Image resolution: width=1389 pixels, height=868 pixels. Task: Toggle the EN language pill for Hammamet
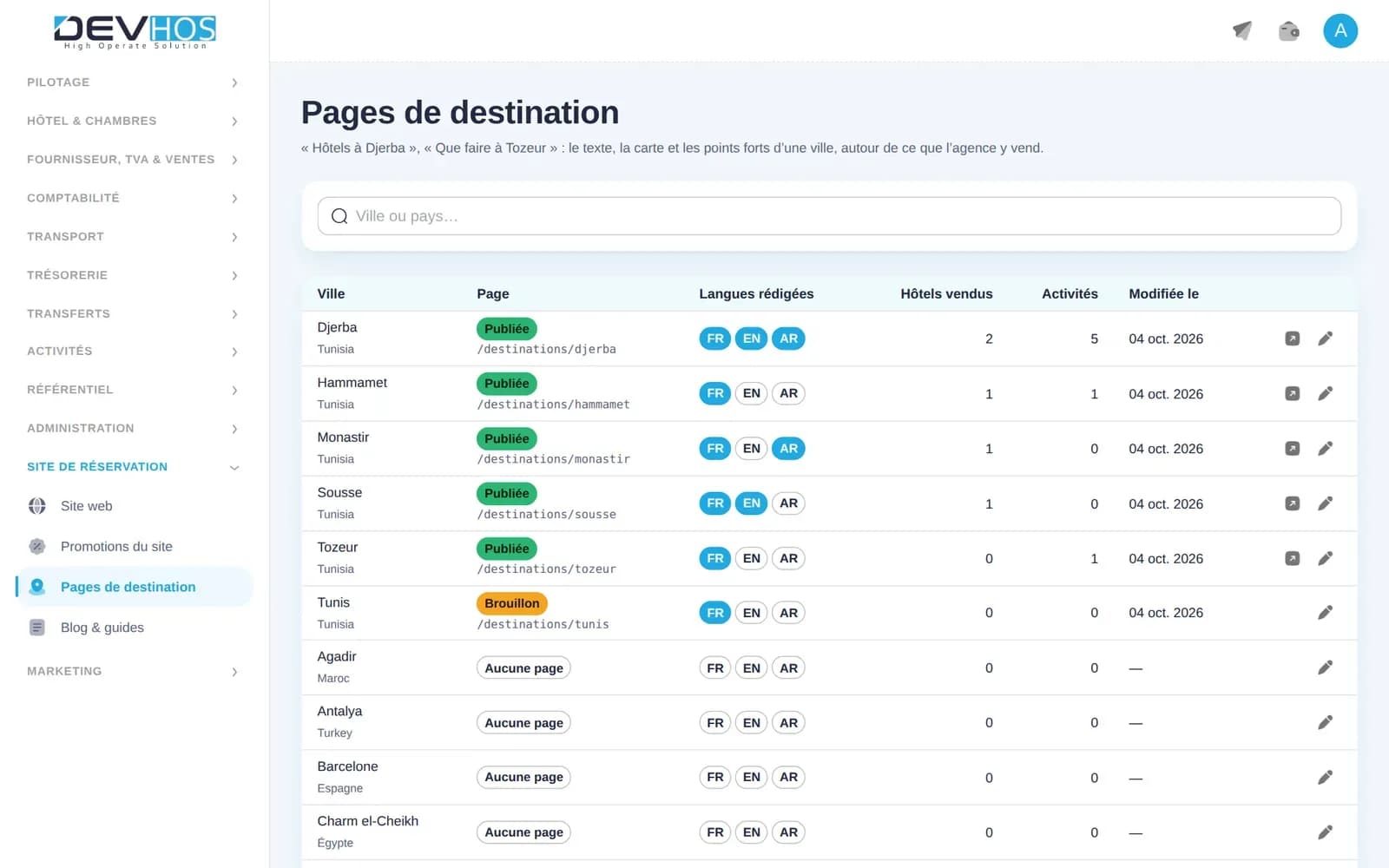[752, 393]
